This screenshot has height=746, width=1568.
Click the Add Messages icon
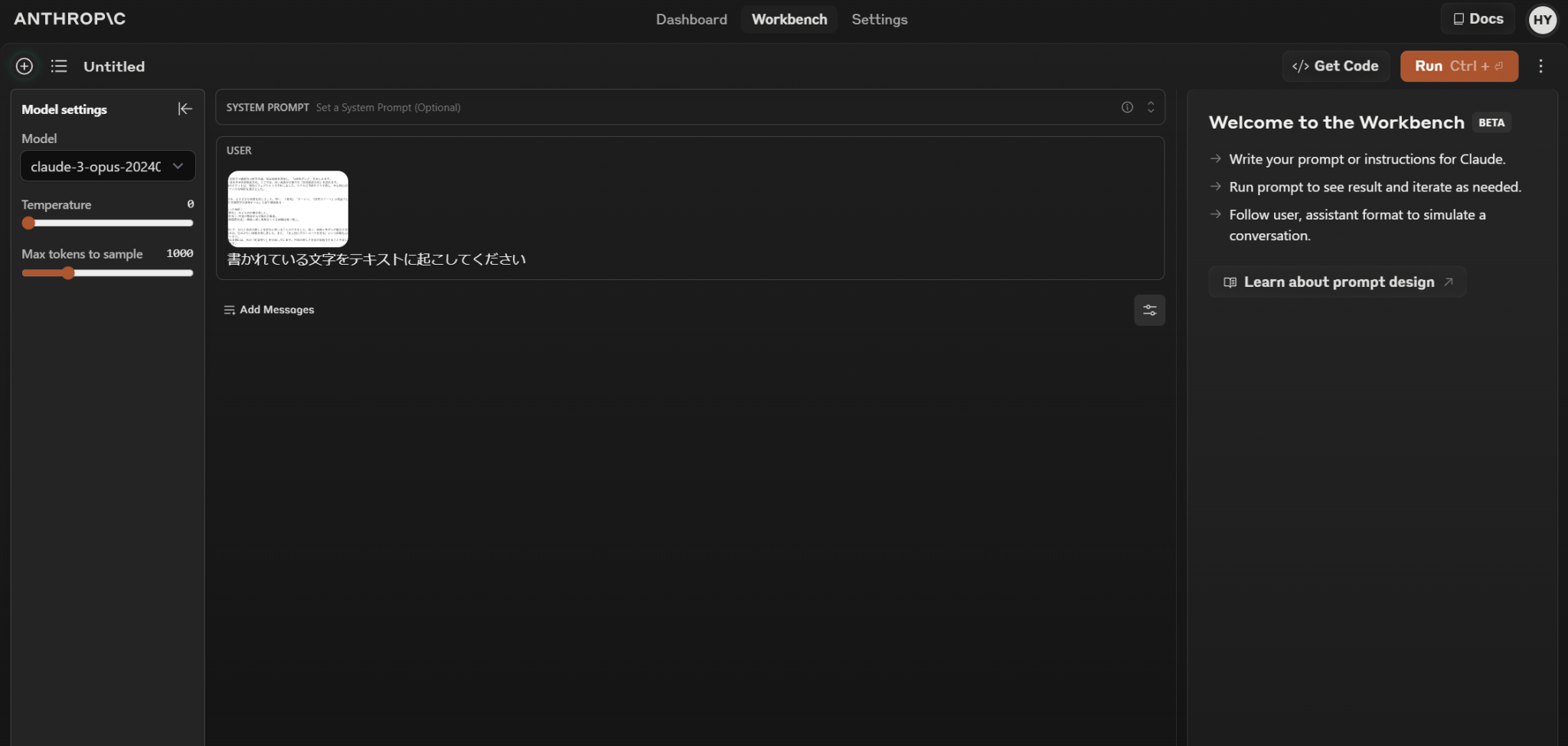point(230,310)
